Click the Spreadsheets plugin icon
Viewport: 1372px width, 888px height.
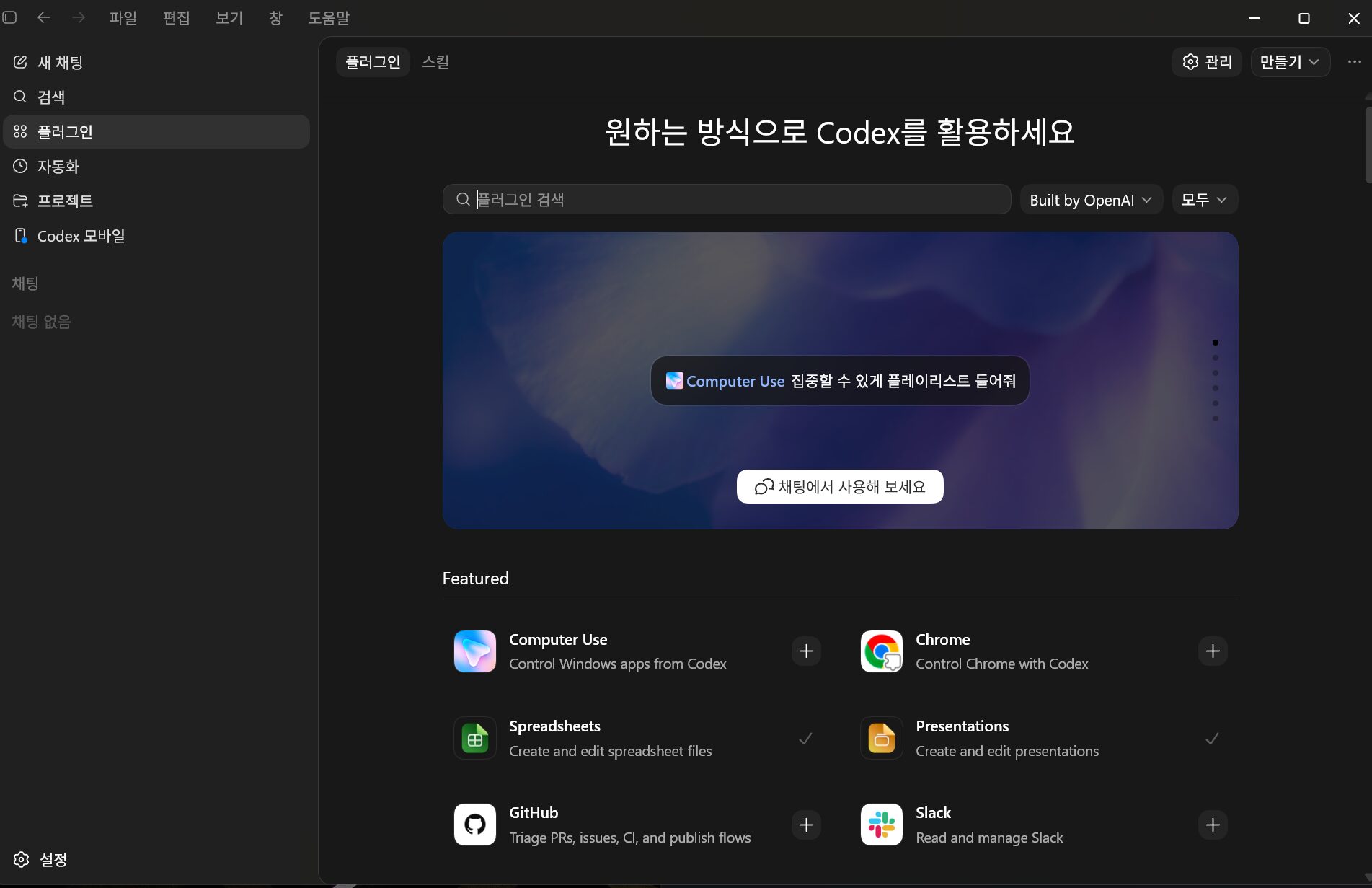[475, 738]
